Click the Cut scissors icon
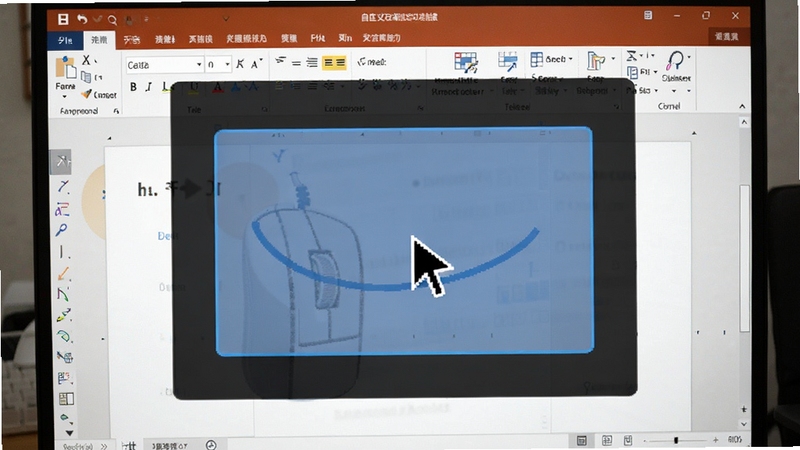 click(x=86, y=60)
